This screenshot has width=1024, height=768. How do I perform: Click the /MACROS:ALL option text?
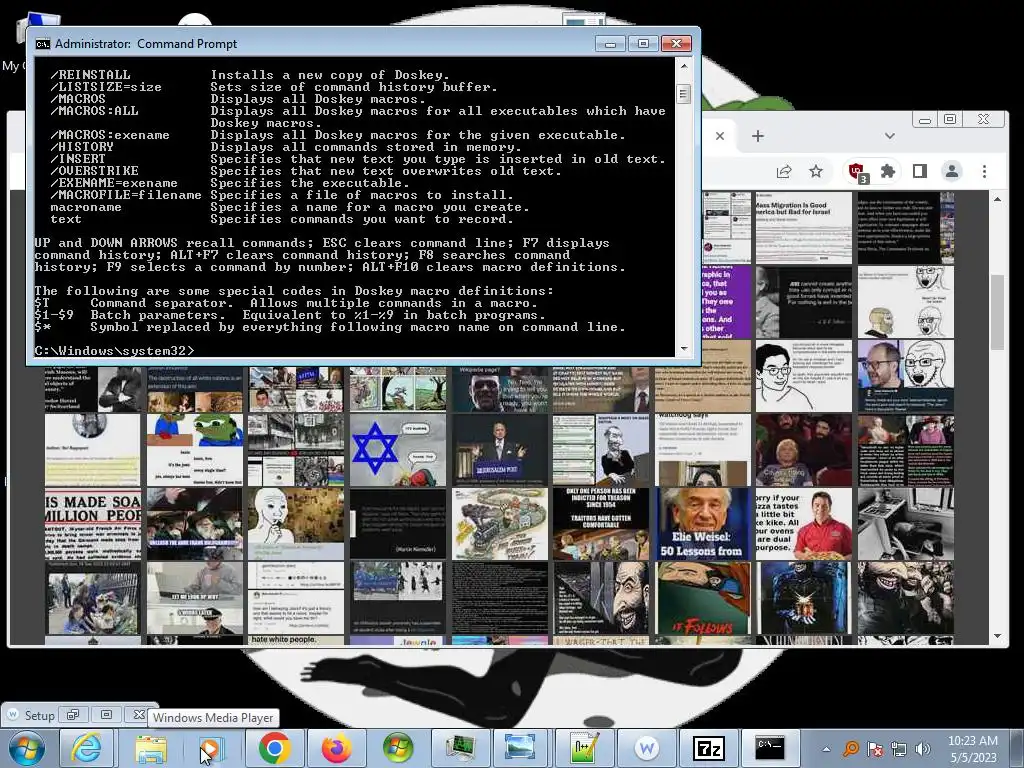tap(94, 111)
